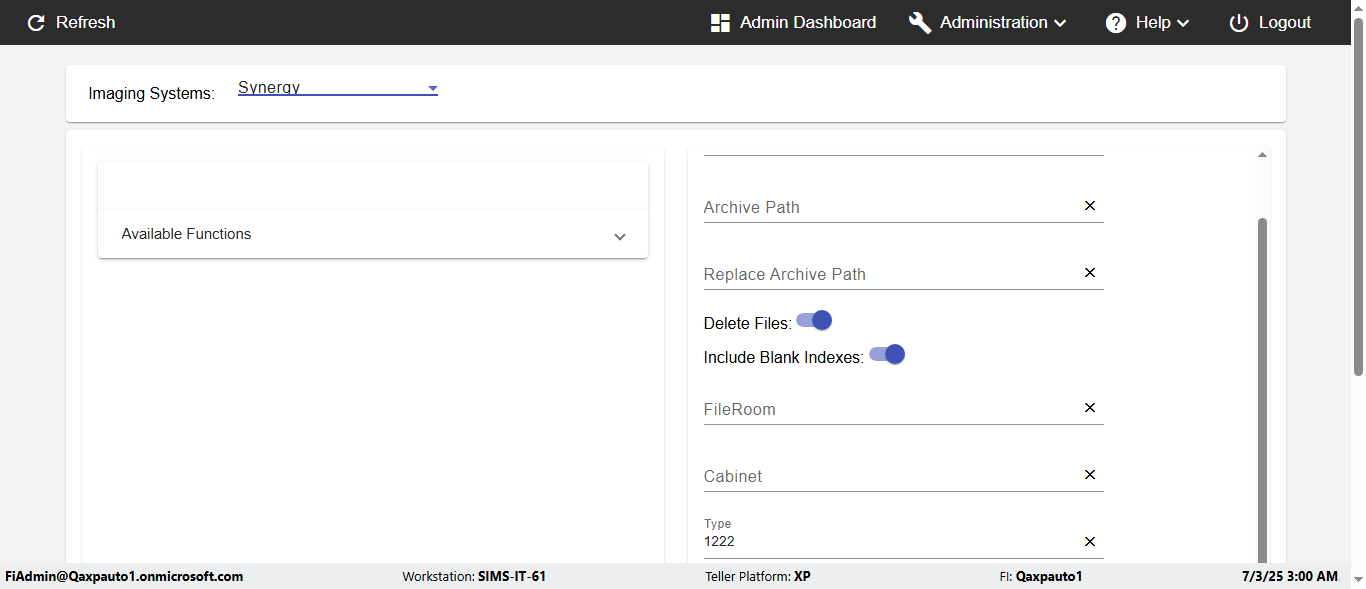This screenshot has width=1366, height=589.
Task: Open the Imaging Systems dropdown
Action: coord(338,88)
